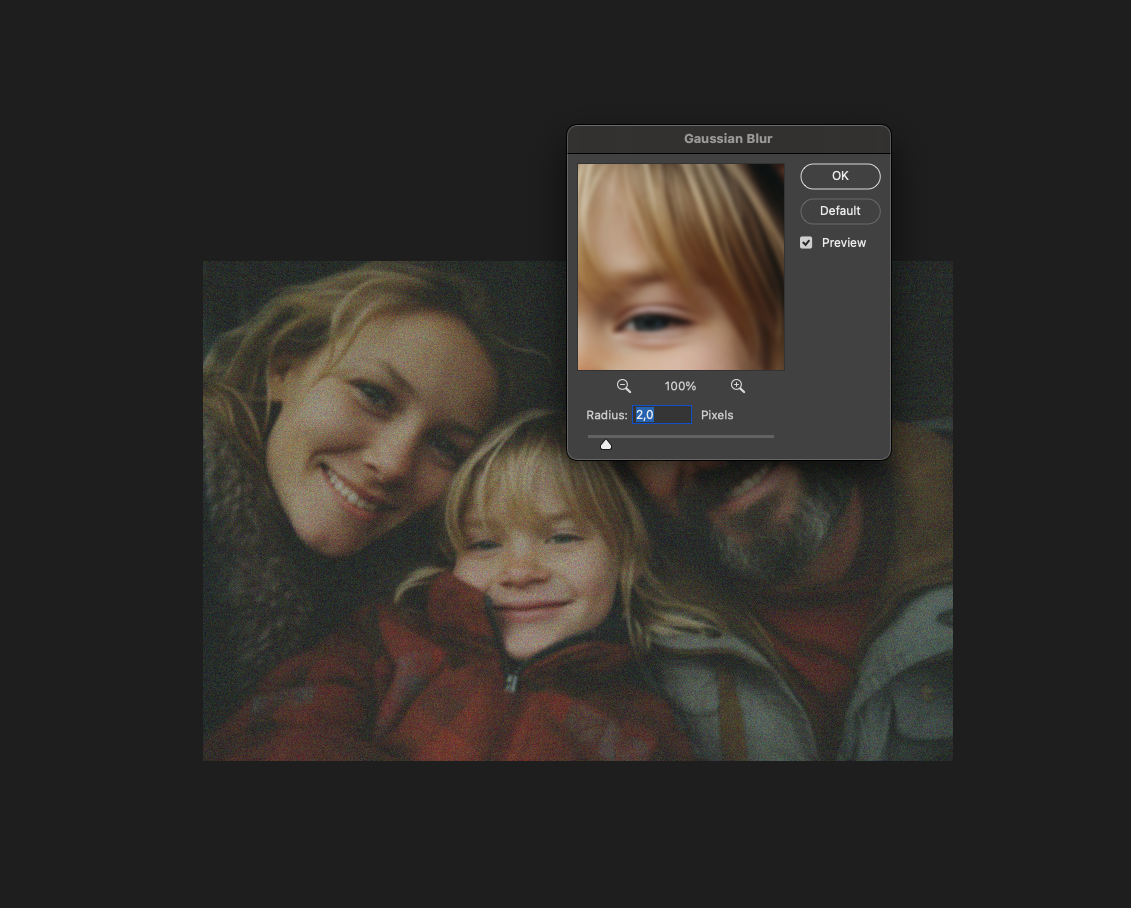Click the OK button in Gaussian Blur
This screenshot has height=908, width=1131.
(840, 176)
